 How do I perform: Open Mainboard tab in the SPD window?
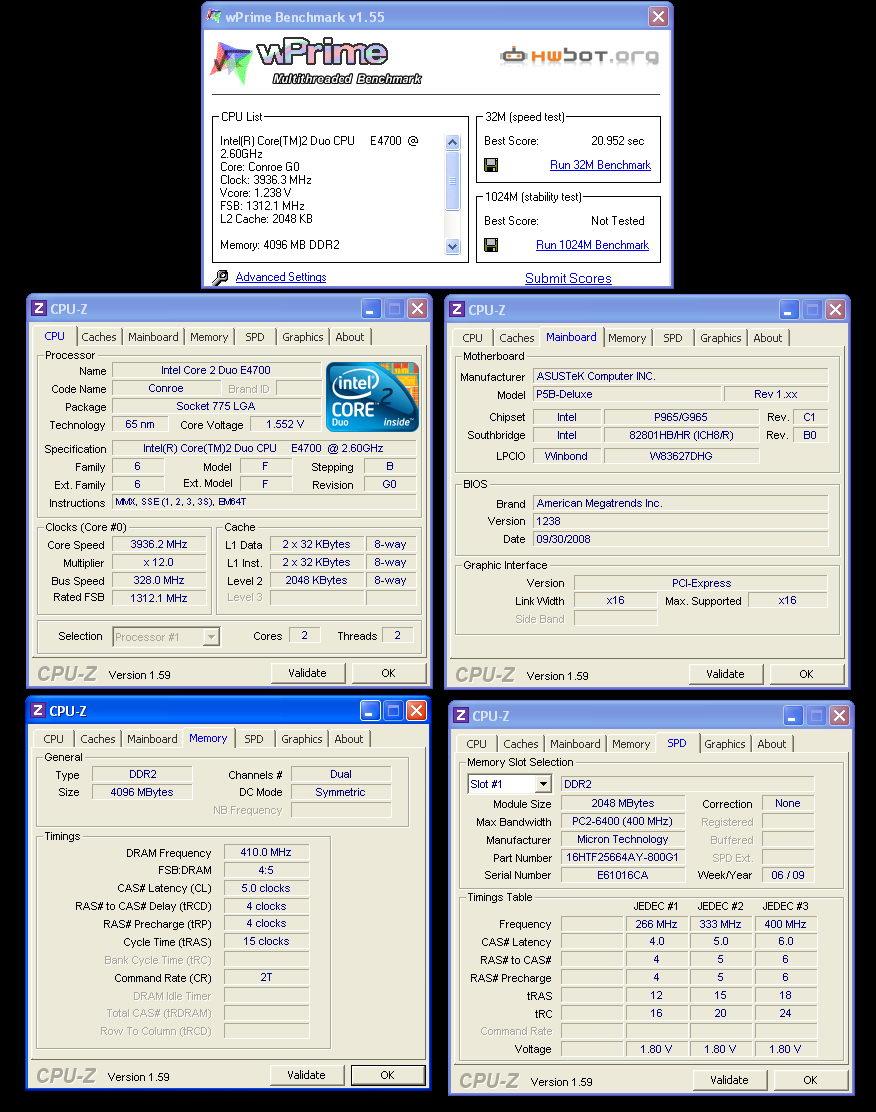click(575, 744)
